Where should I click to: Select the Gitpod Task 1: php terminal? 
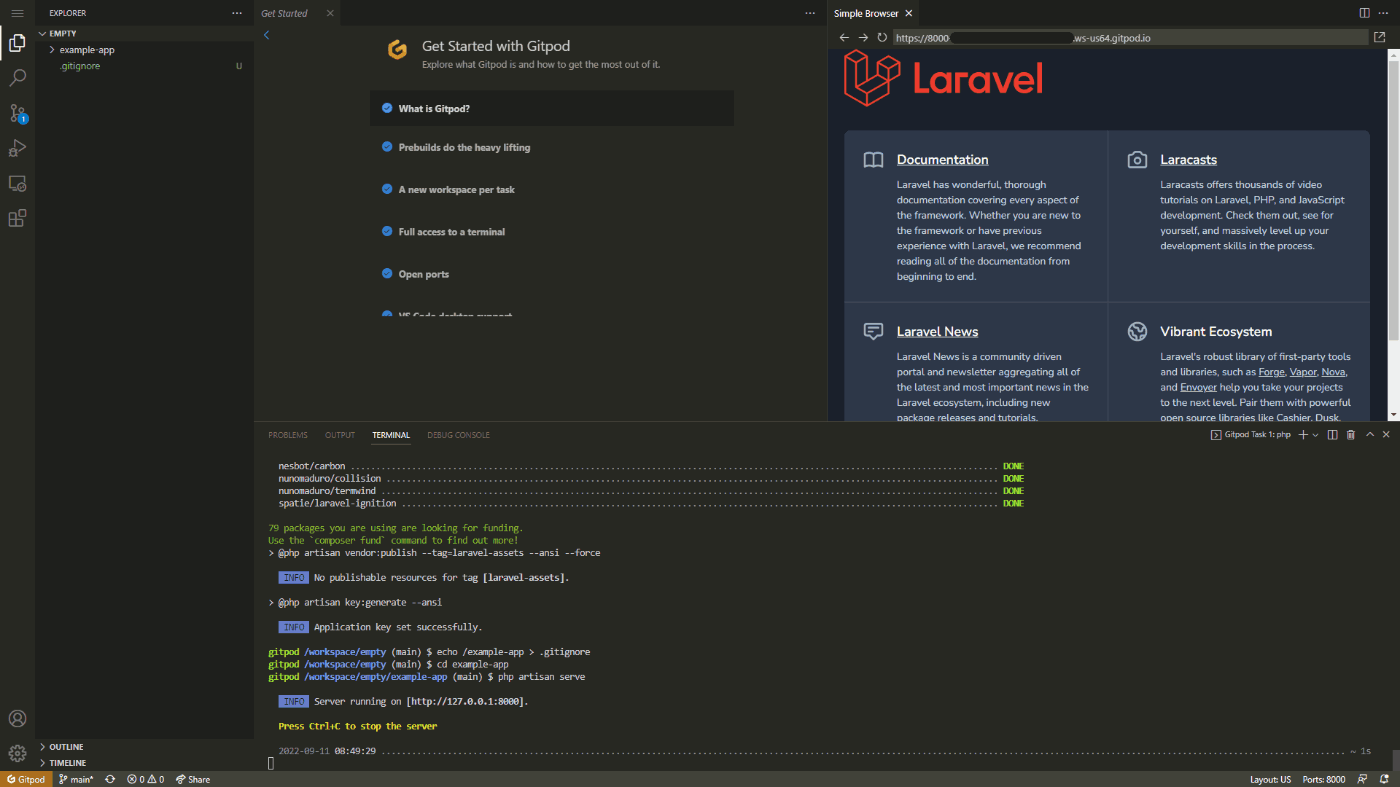1251,435
